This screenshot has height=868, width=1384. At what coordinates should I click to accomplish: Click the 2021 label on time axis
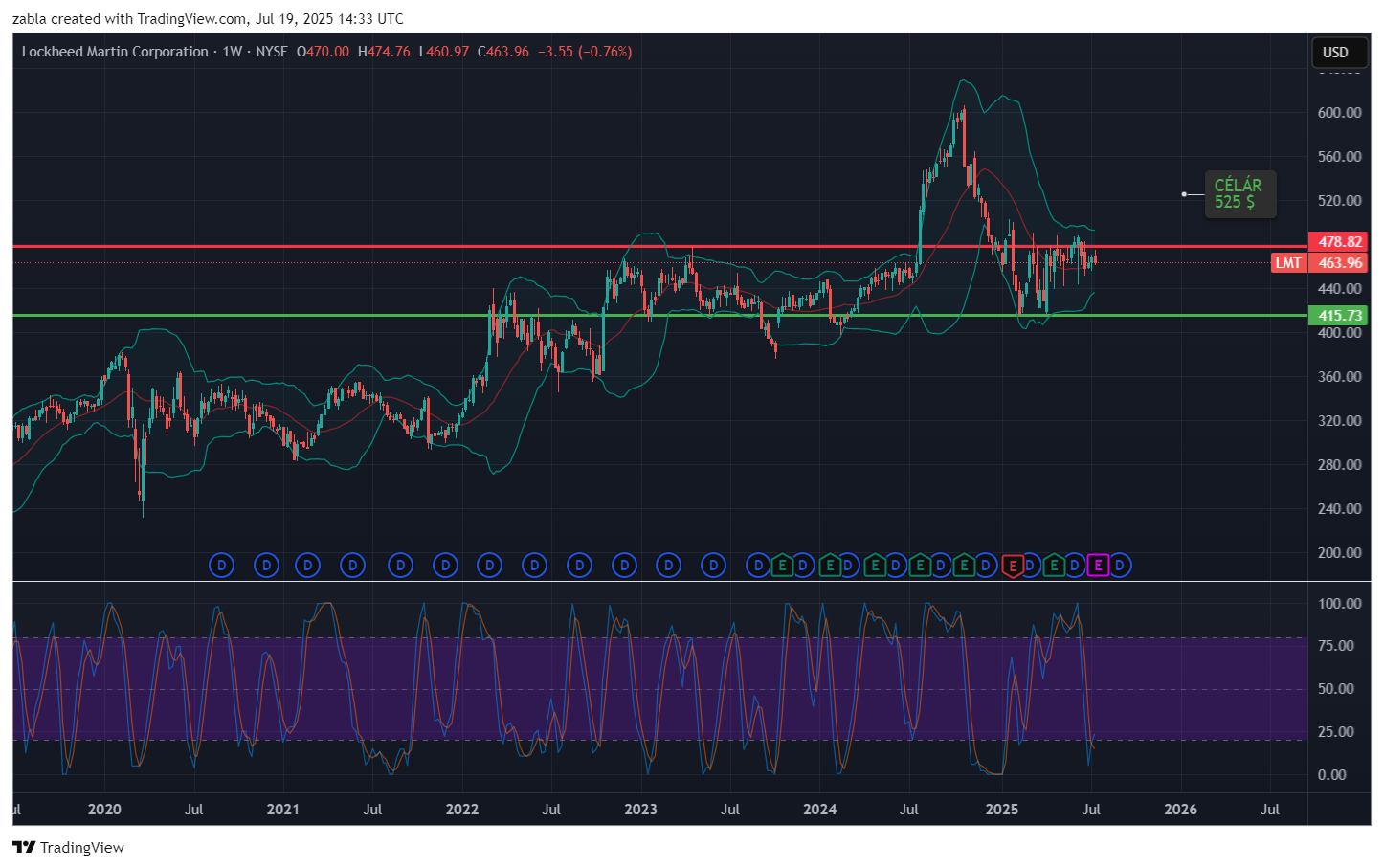tap(282, 810)
